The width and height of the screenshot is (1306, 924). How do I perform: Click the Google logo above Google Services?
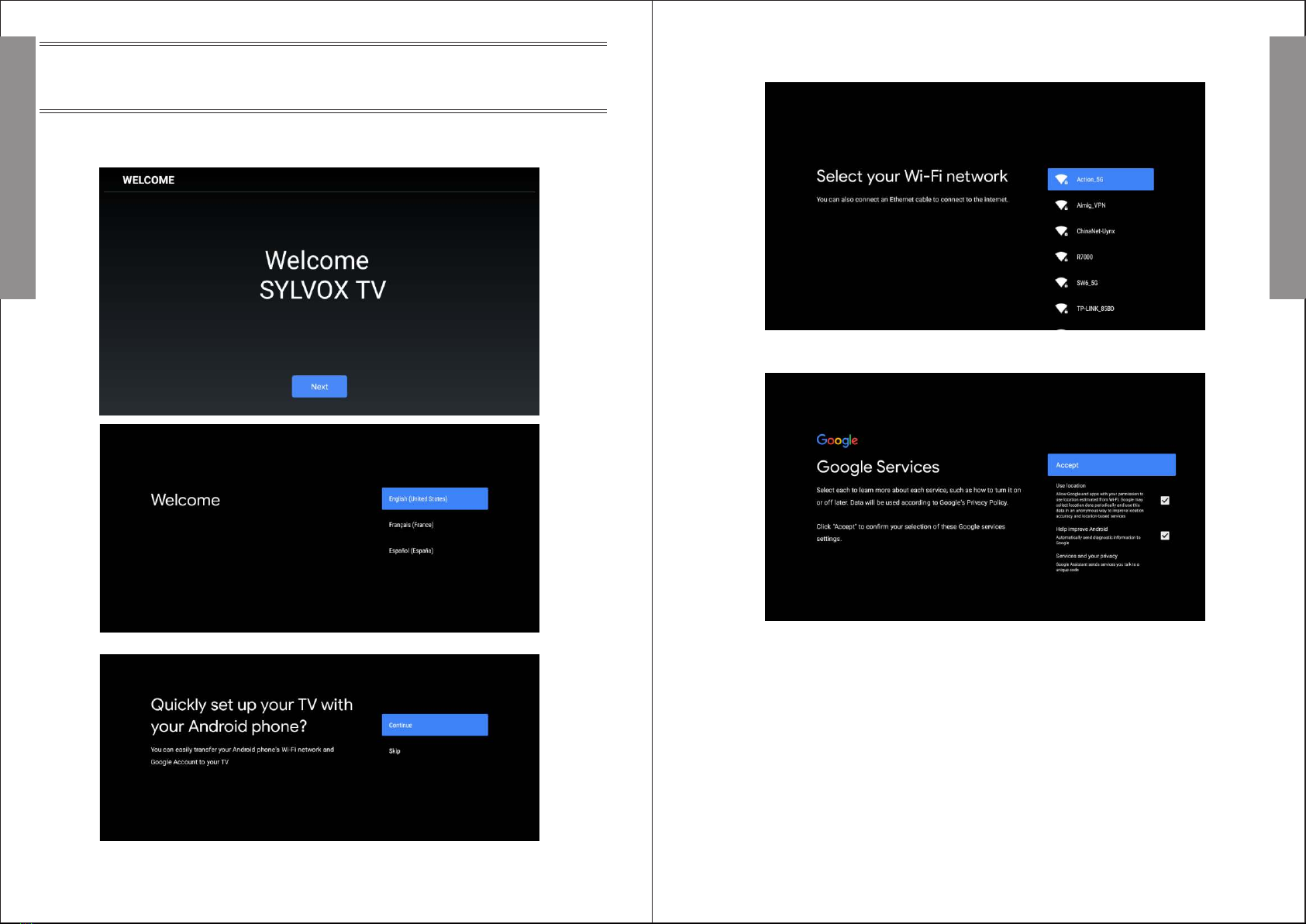[x=837, y=440]
